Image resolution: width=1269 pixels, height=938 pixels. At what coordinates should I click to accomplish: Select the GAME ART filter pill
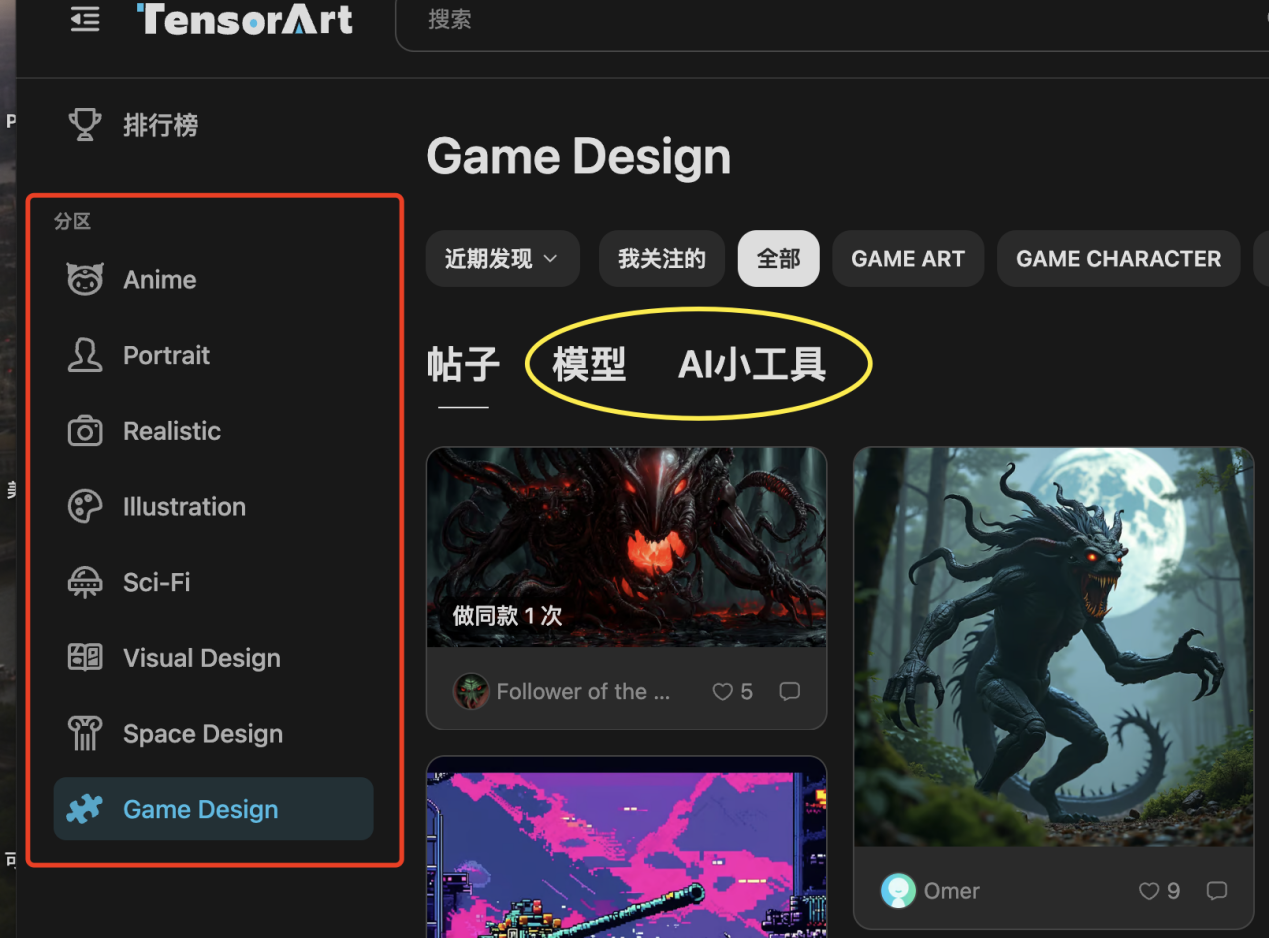[907, 258]
